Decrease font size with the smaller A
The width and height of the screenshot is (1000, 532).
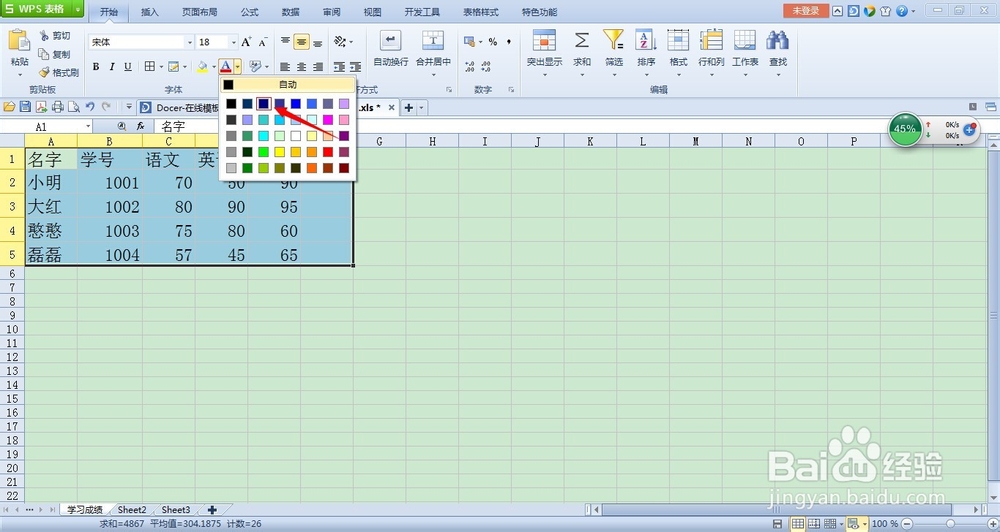[x=263, y=42]
